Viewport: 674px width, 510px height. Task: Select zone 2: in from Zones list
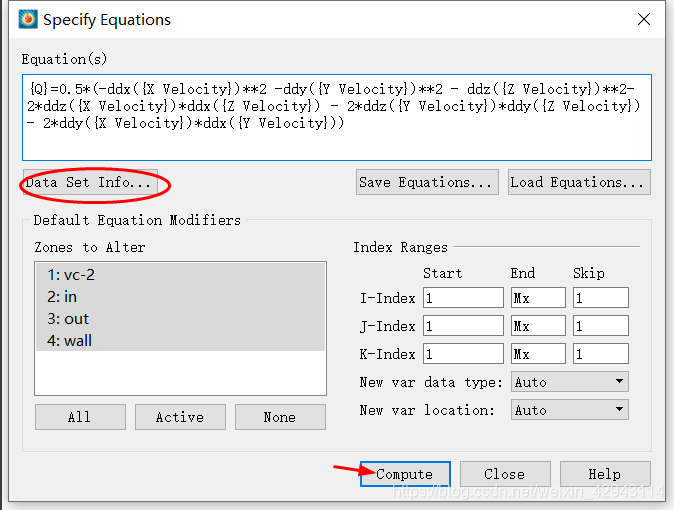(x=181, y=296)
